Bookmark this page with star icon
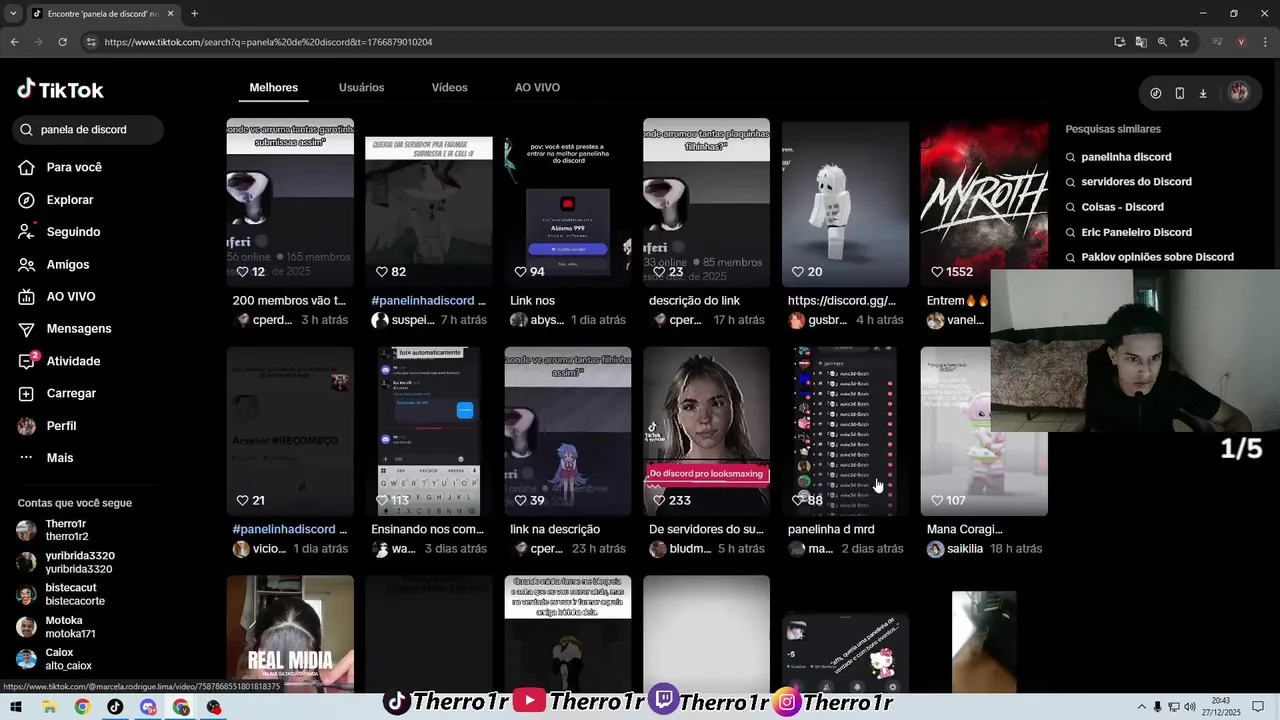Viewport: 1280px width, 720px height. [1184, 42]
